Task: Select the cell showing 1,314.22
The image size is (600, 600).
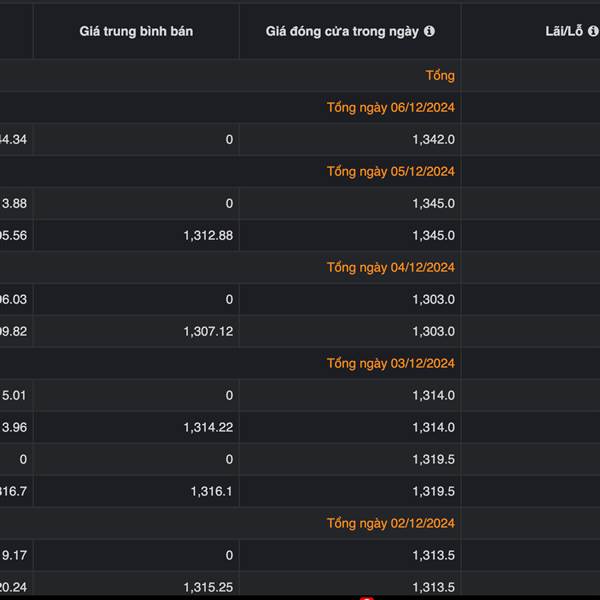Action: click(x=208, y=427)
